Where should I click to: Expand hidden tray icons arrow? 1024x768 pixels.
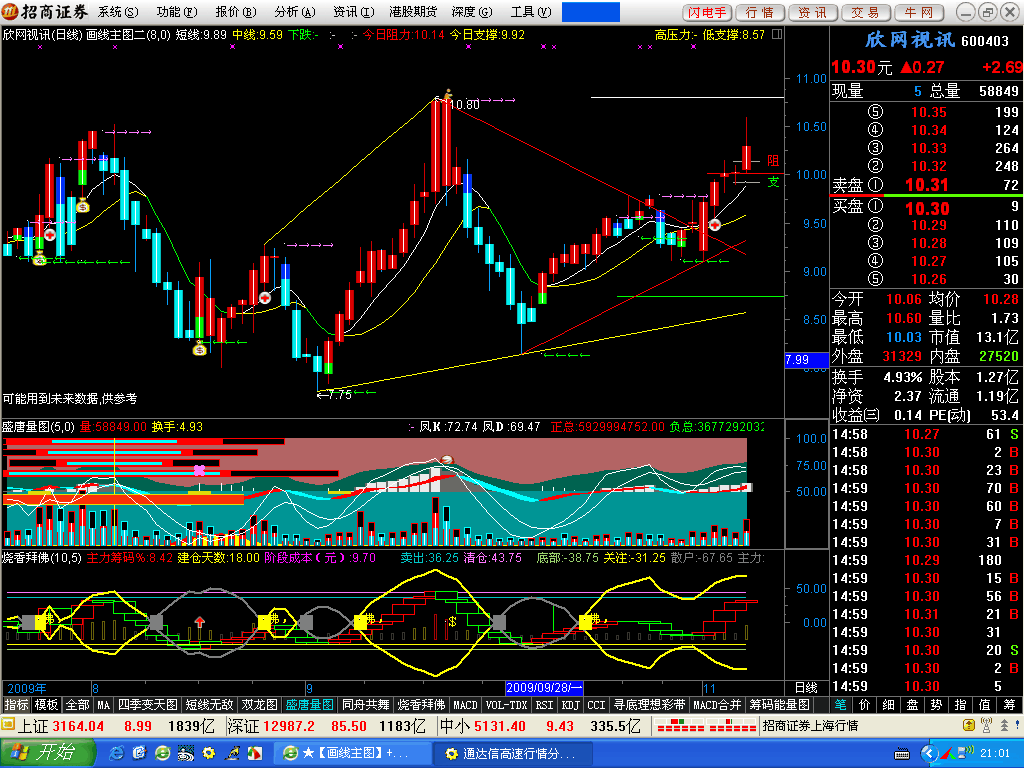[929, 754]
